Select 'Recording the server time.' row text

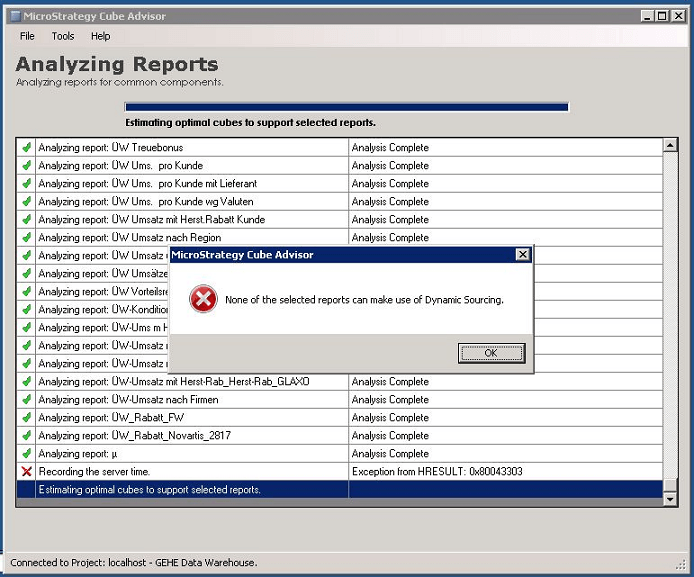pyautogui.click(x=94, y=472)
